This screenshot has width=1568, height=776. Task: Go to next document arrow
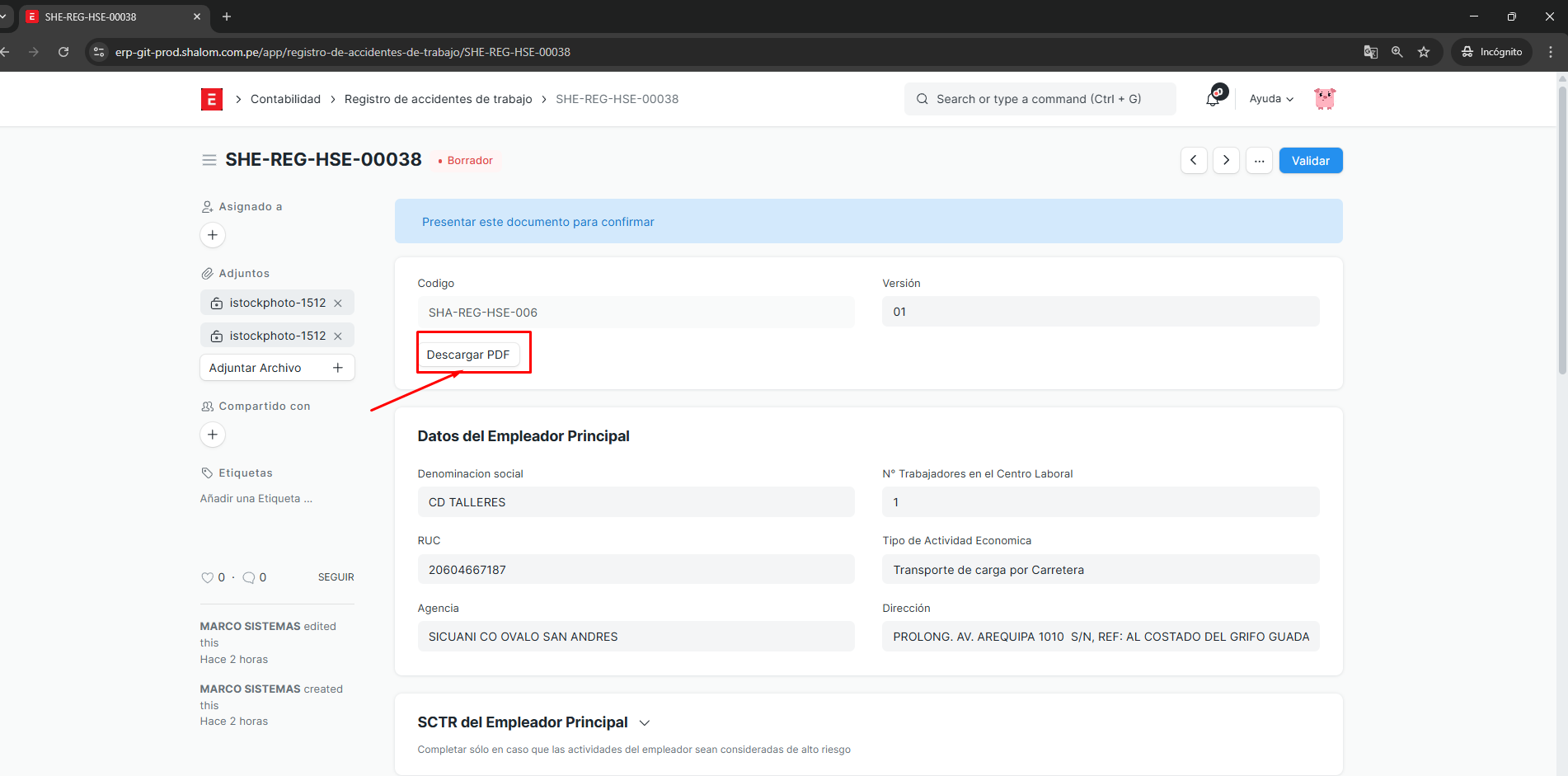tap(1226, 161)
